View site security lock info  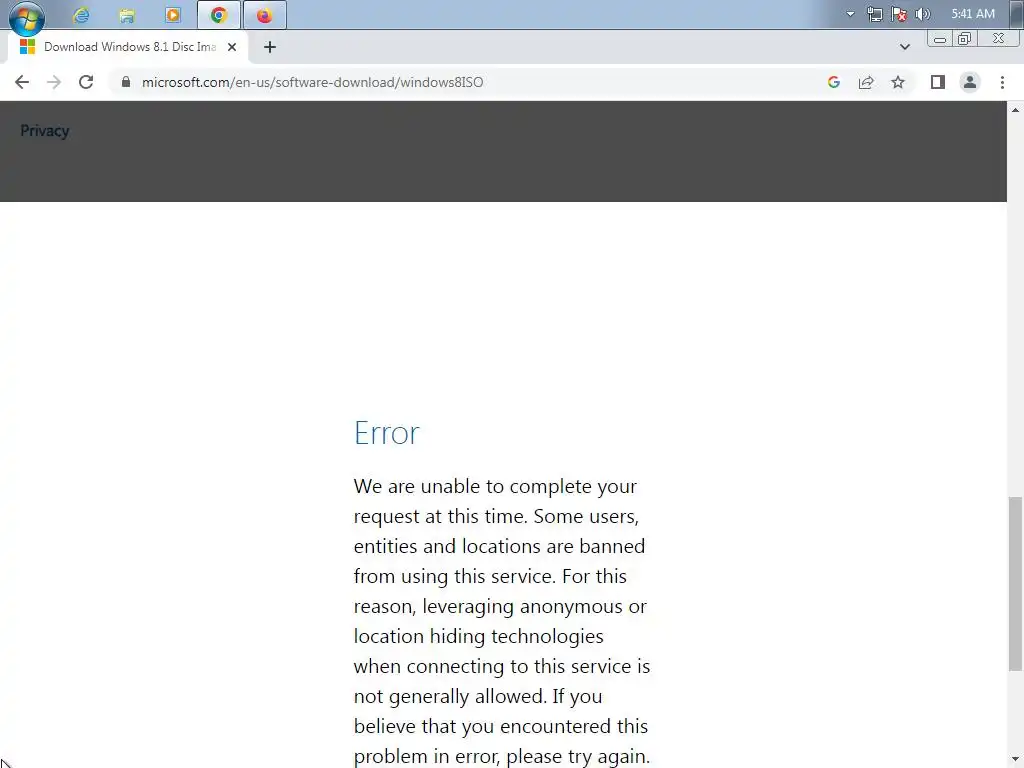coord(126,82)
